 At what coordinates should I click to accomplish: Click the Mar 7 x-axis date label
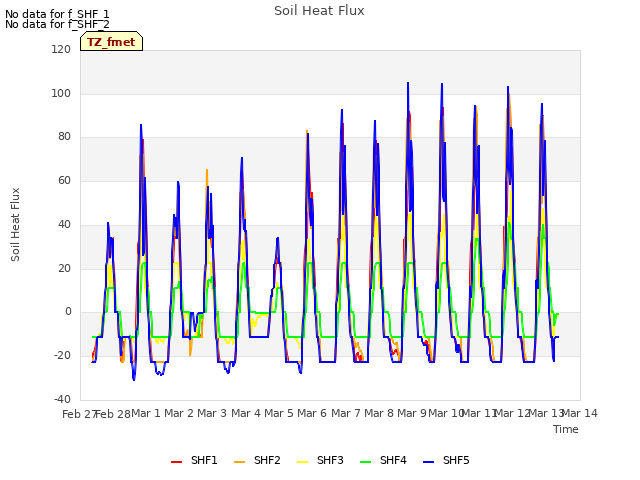tap(346, 413)
